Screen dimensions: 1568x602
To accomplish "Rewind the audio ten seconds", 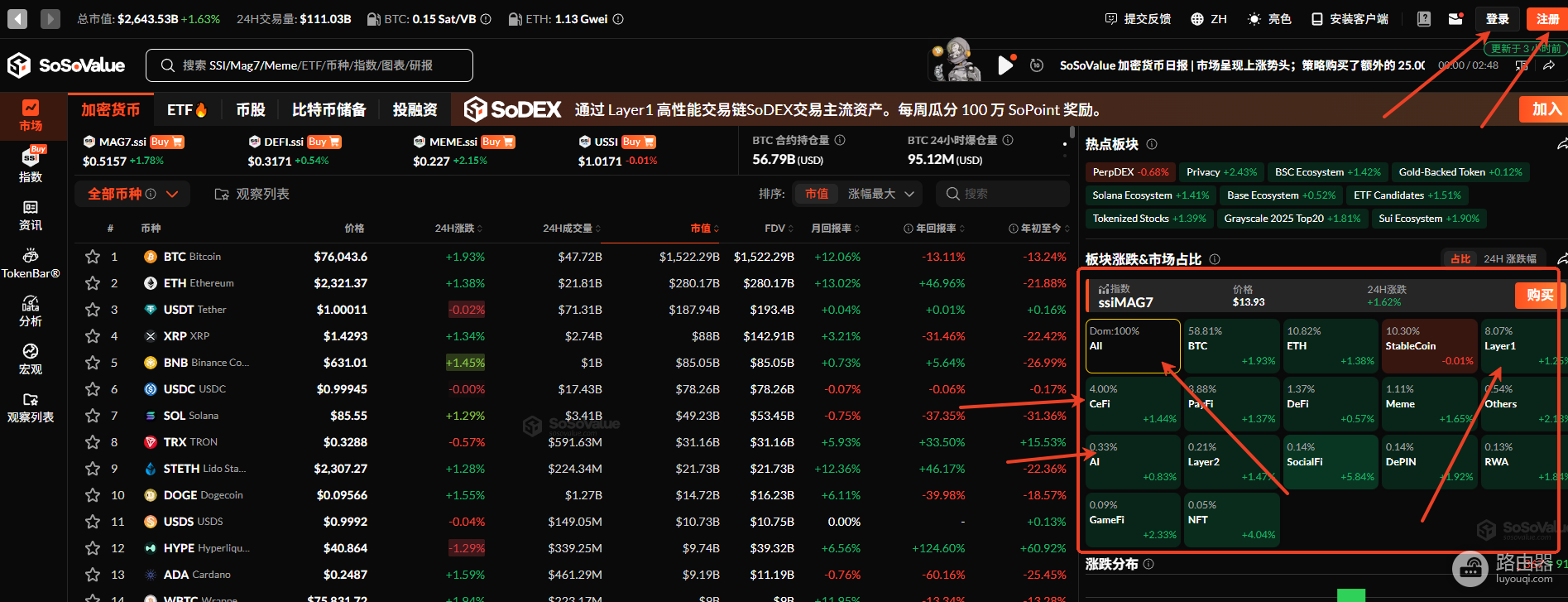I will pyautogui.click(x=1037, y=65).
